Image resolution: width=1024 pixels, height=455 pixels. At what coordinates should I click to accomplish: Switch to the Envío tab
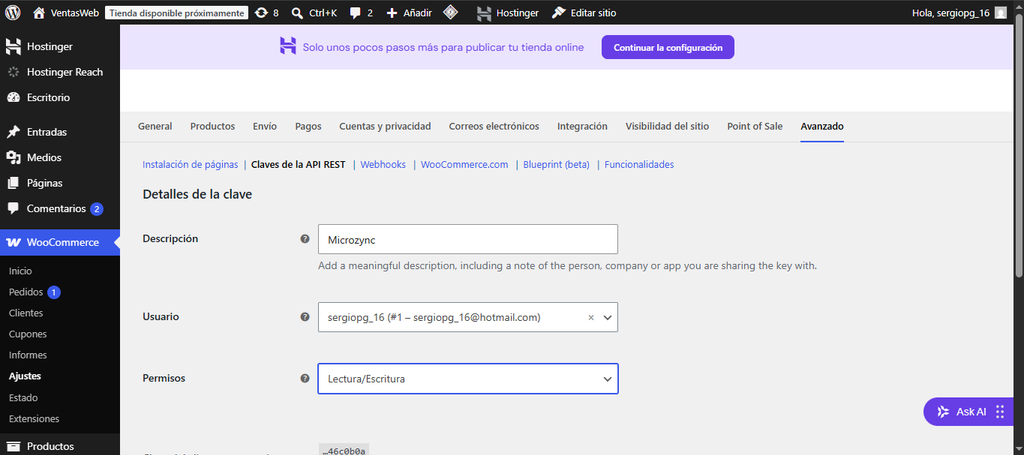264,126
